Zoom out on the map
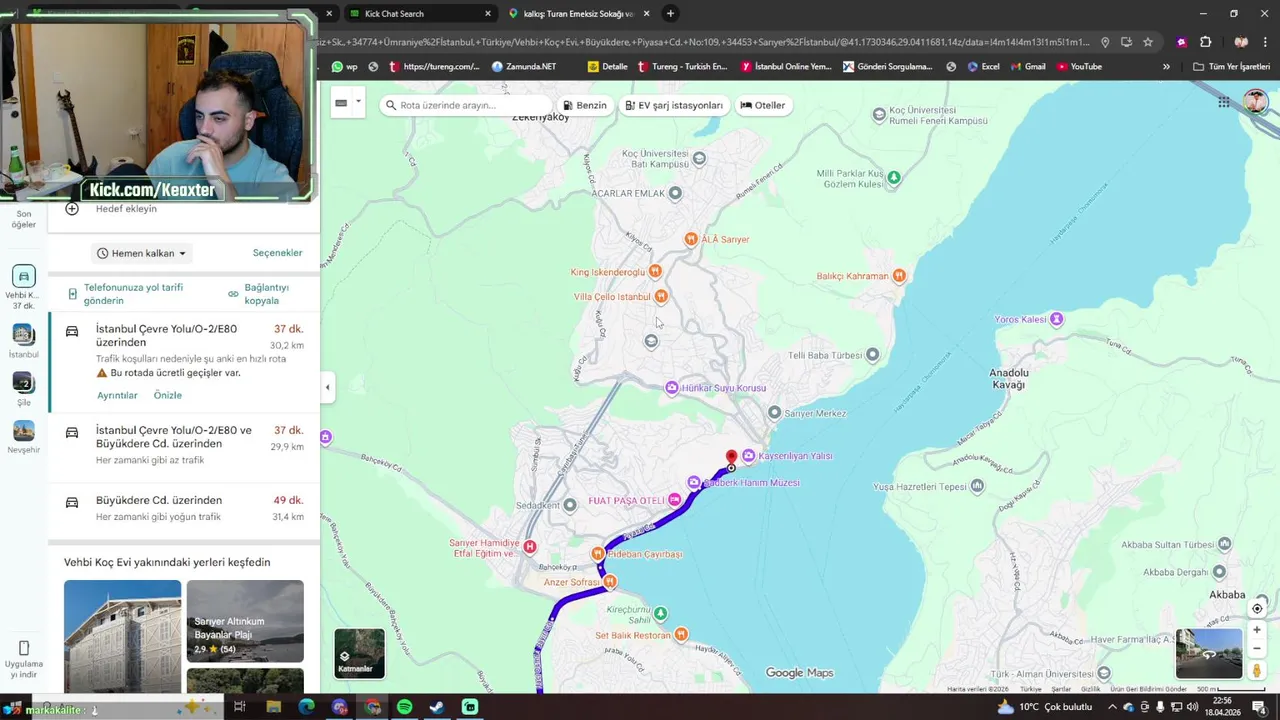 (x=1257, y=648)
